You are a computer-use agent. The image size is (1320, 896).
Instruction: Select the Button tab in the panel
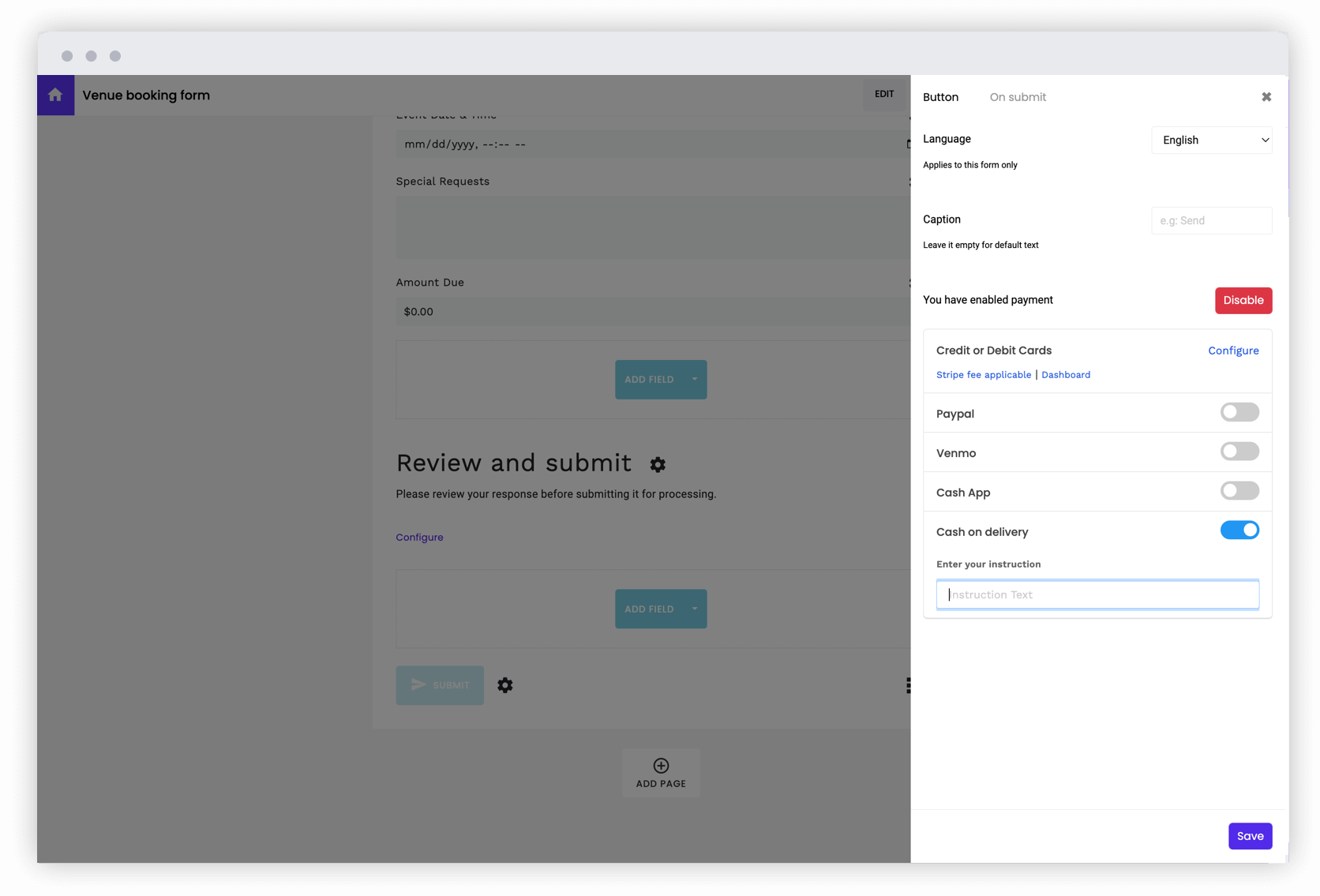pyautogui.click(x=940, y=96)
